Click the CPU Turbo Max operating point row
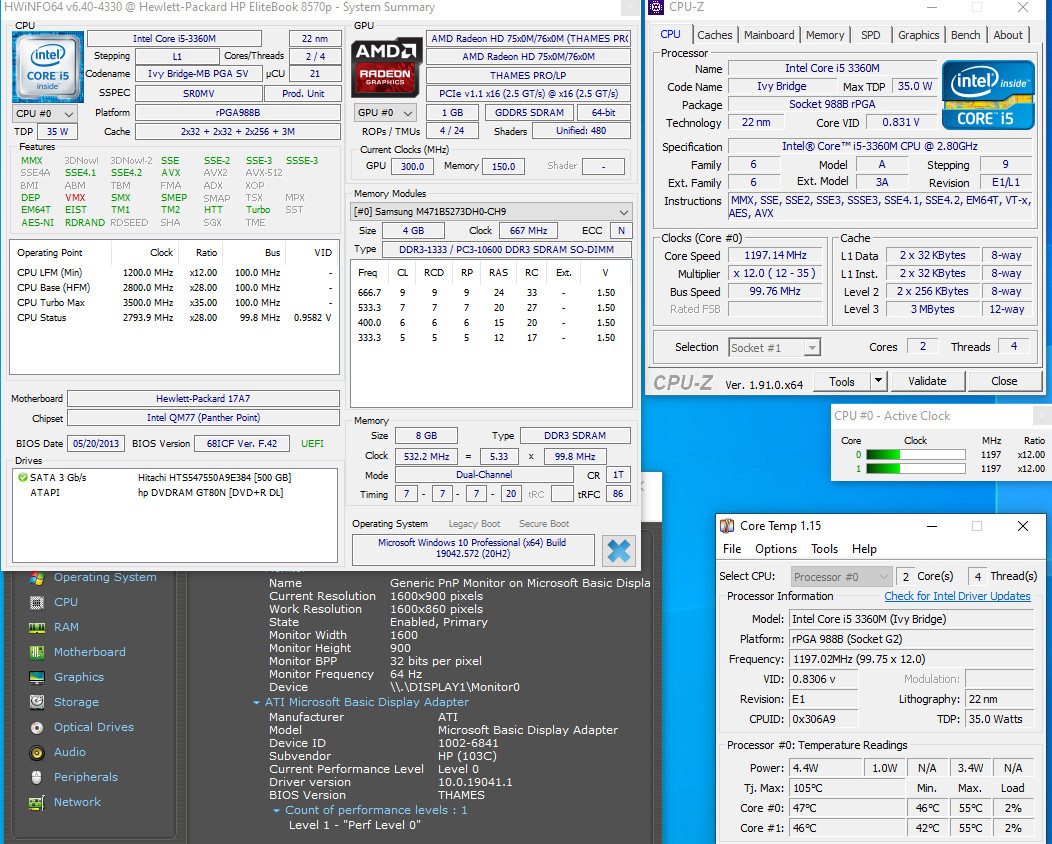This screenshot has width=1052, height=844. 174,303
